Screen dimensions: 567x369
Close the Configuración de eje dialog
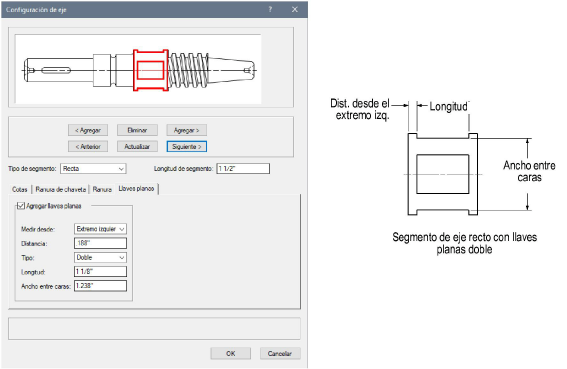tap(295, 9)
